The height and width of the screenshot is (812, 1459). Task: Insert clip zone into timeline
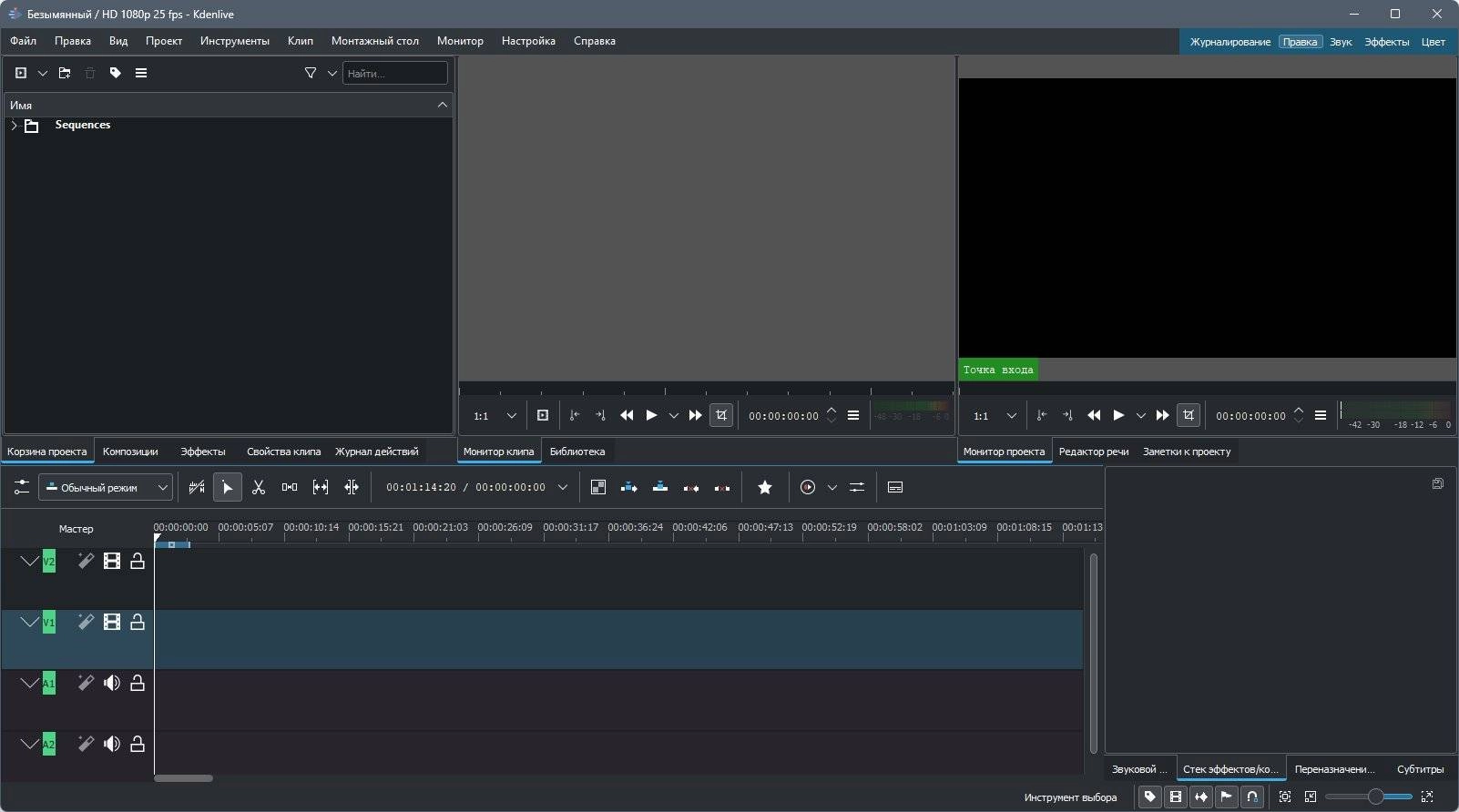(629, 488)
